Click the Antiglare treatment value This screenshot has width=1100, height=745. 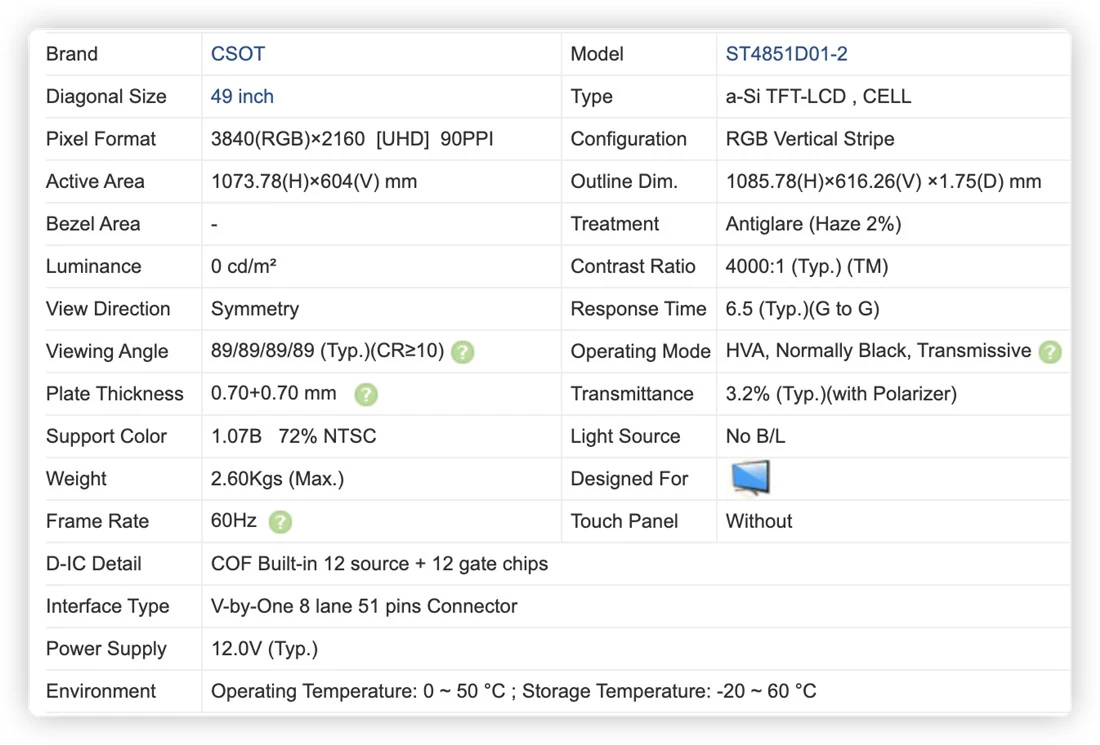coord(813,224)
